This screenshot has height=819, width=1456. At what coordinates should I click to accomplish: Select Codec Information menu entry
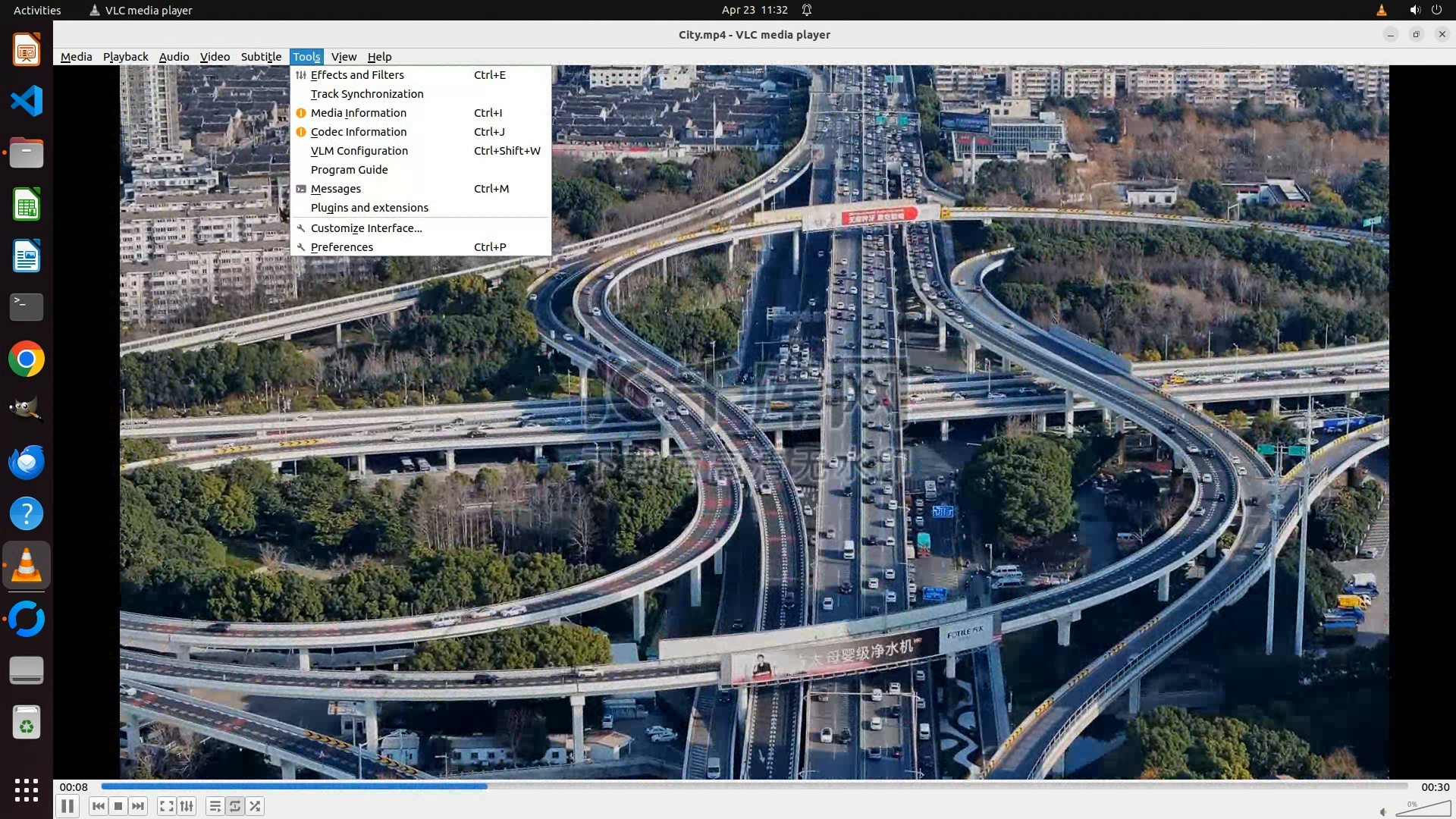[358, 132]
